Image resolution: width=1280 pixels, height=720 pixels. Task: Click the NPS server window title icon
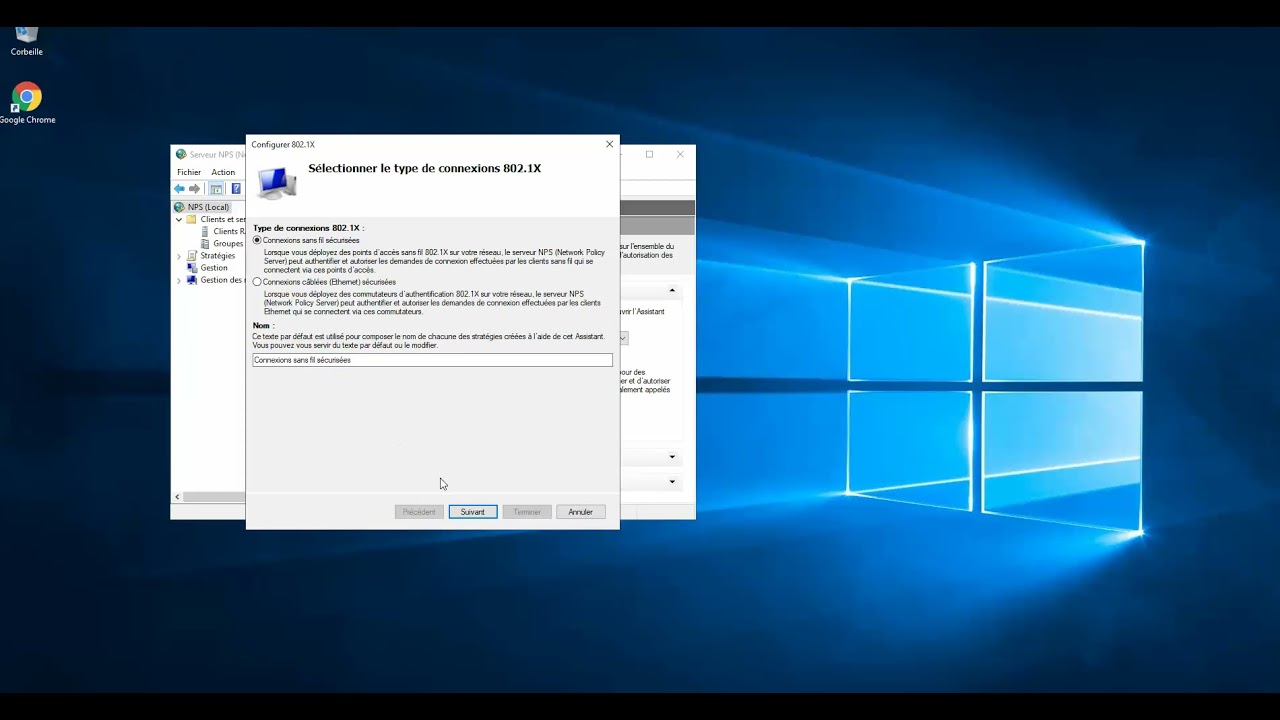pyautogui.click(x=181, y=155)
